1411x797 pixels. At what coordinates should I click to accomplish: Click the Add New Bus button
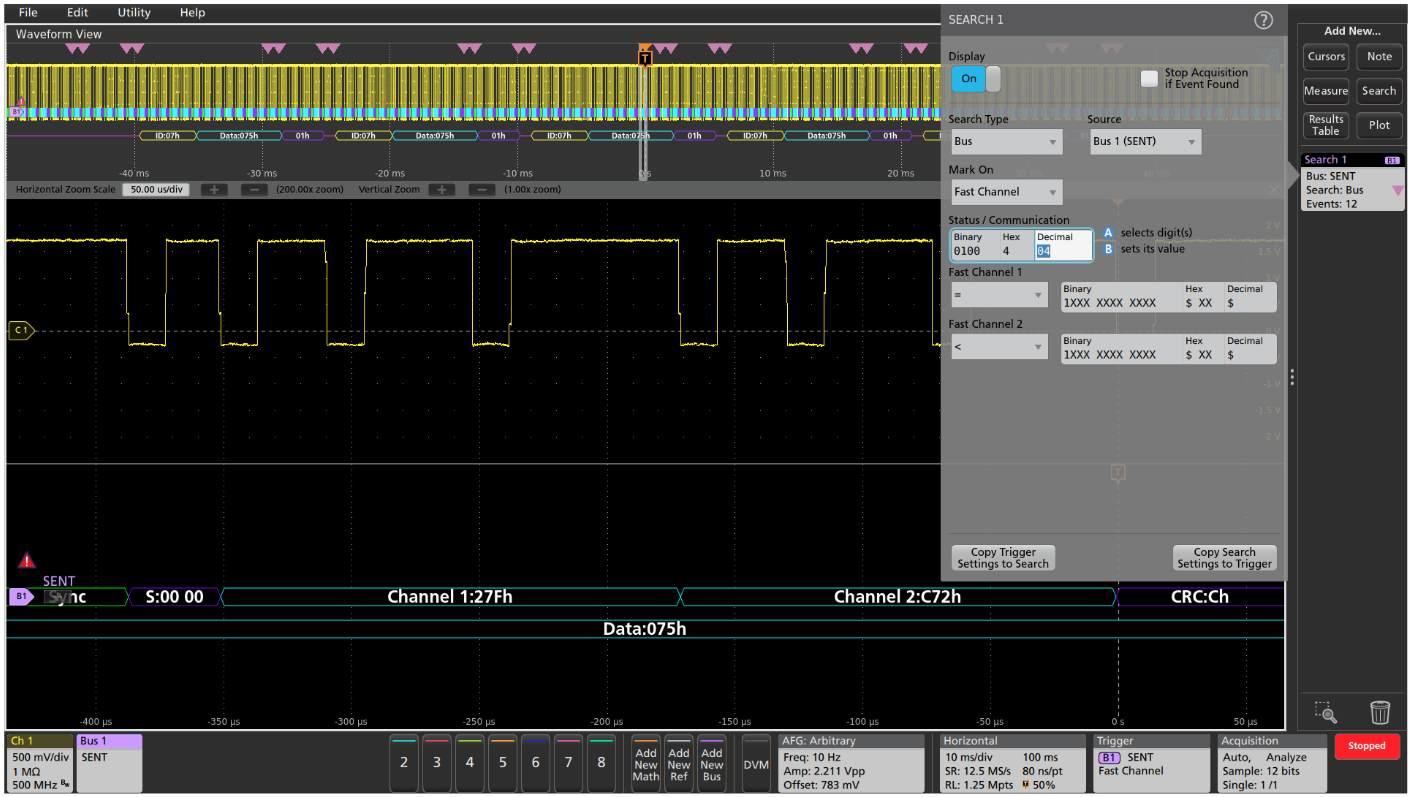pyautogui.click(x=711, y=763)
